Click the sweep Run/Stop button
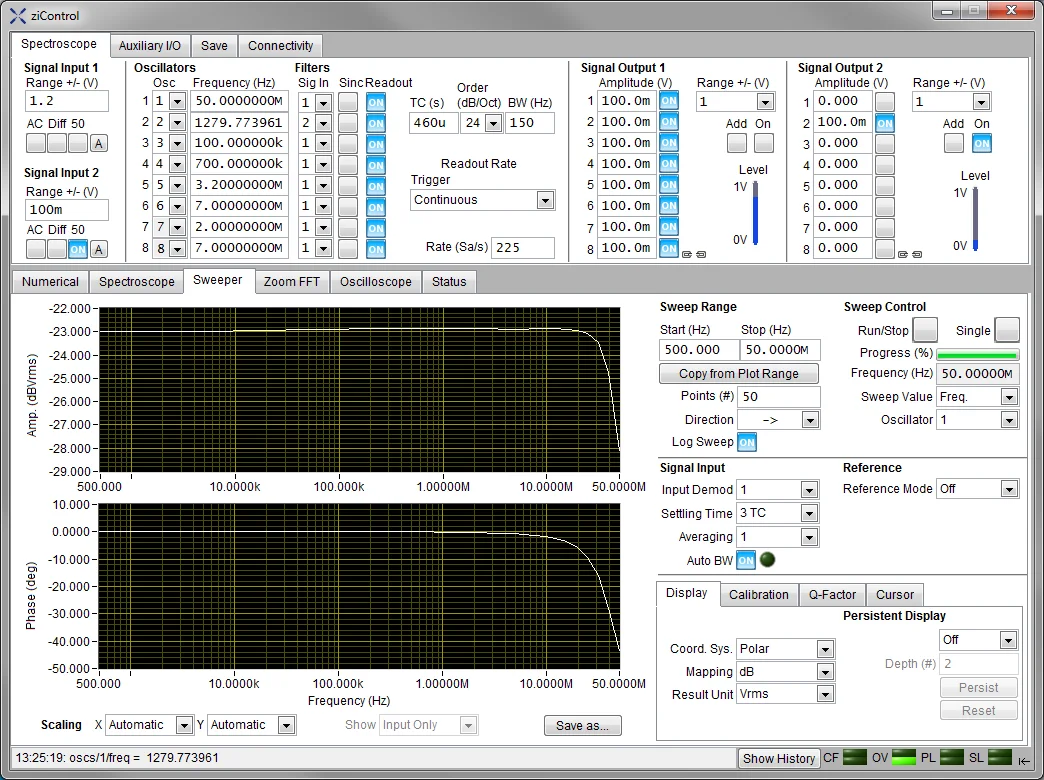The image size is (1044, 780). tap(925, 330)
